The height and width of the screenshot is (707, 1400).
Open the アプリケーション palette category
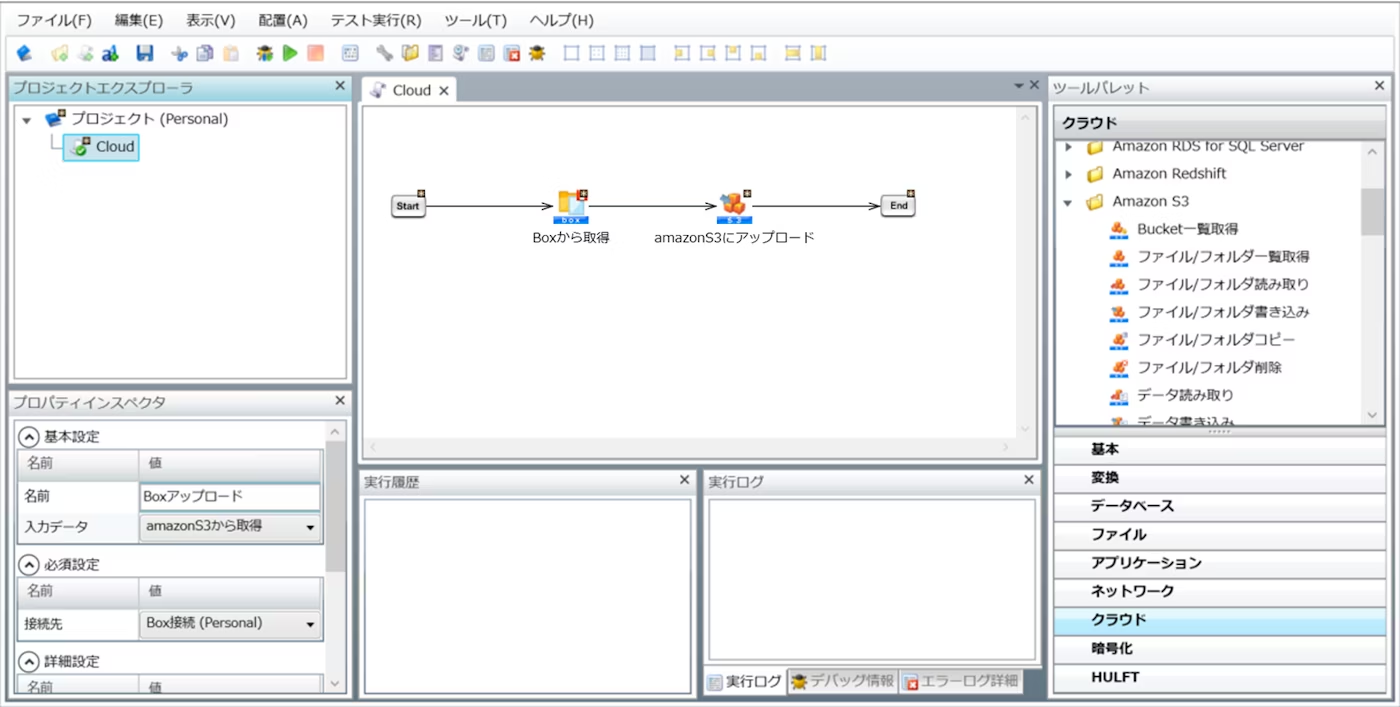(1219, 563)
